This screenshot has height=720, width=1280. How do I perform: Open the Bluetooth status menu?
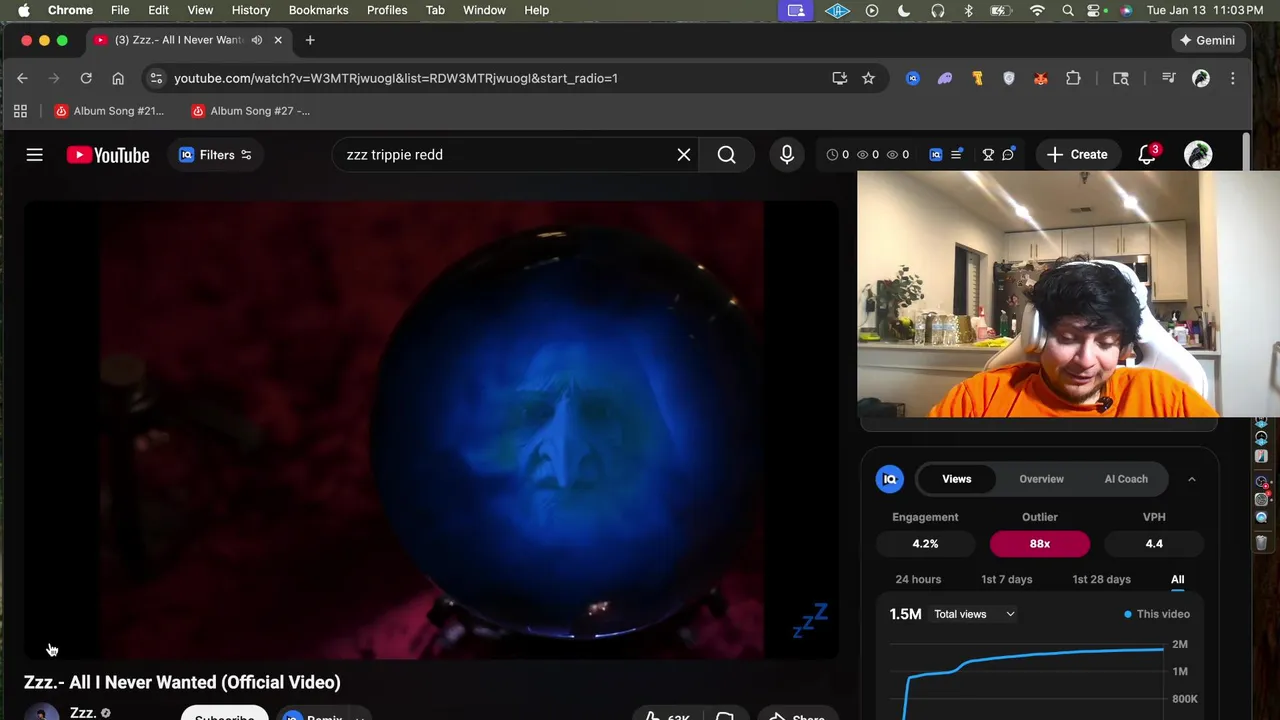[x=968, y=10]
